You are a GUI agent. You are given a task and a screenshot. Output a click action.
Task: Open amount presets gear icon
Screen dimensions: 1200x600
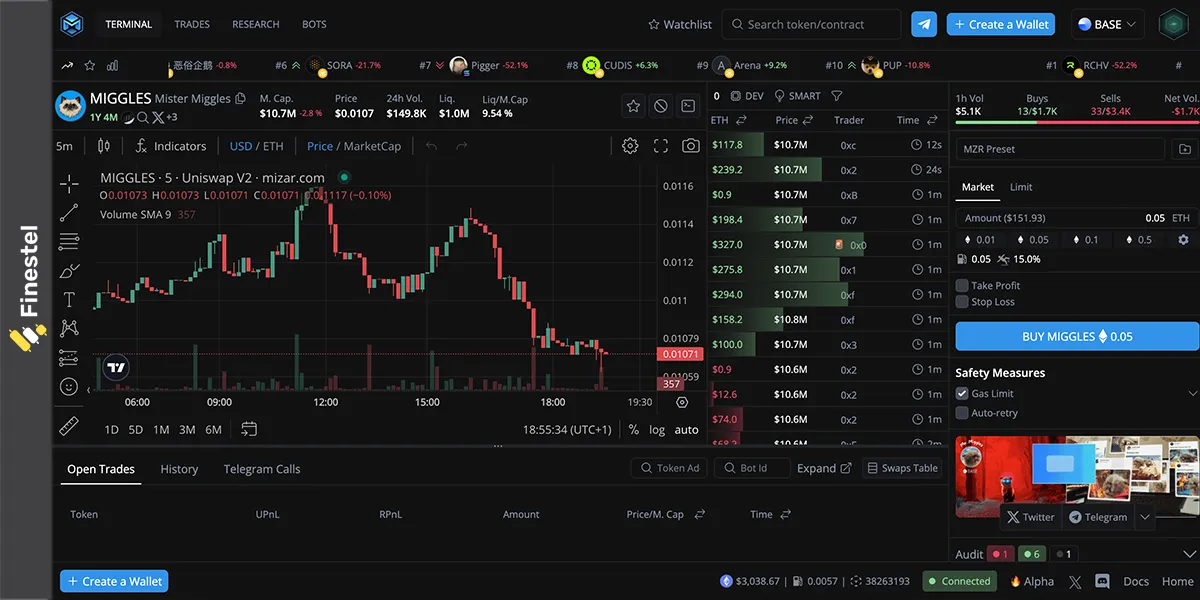click(1184, 240)
